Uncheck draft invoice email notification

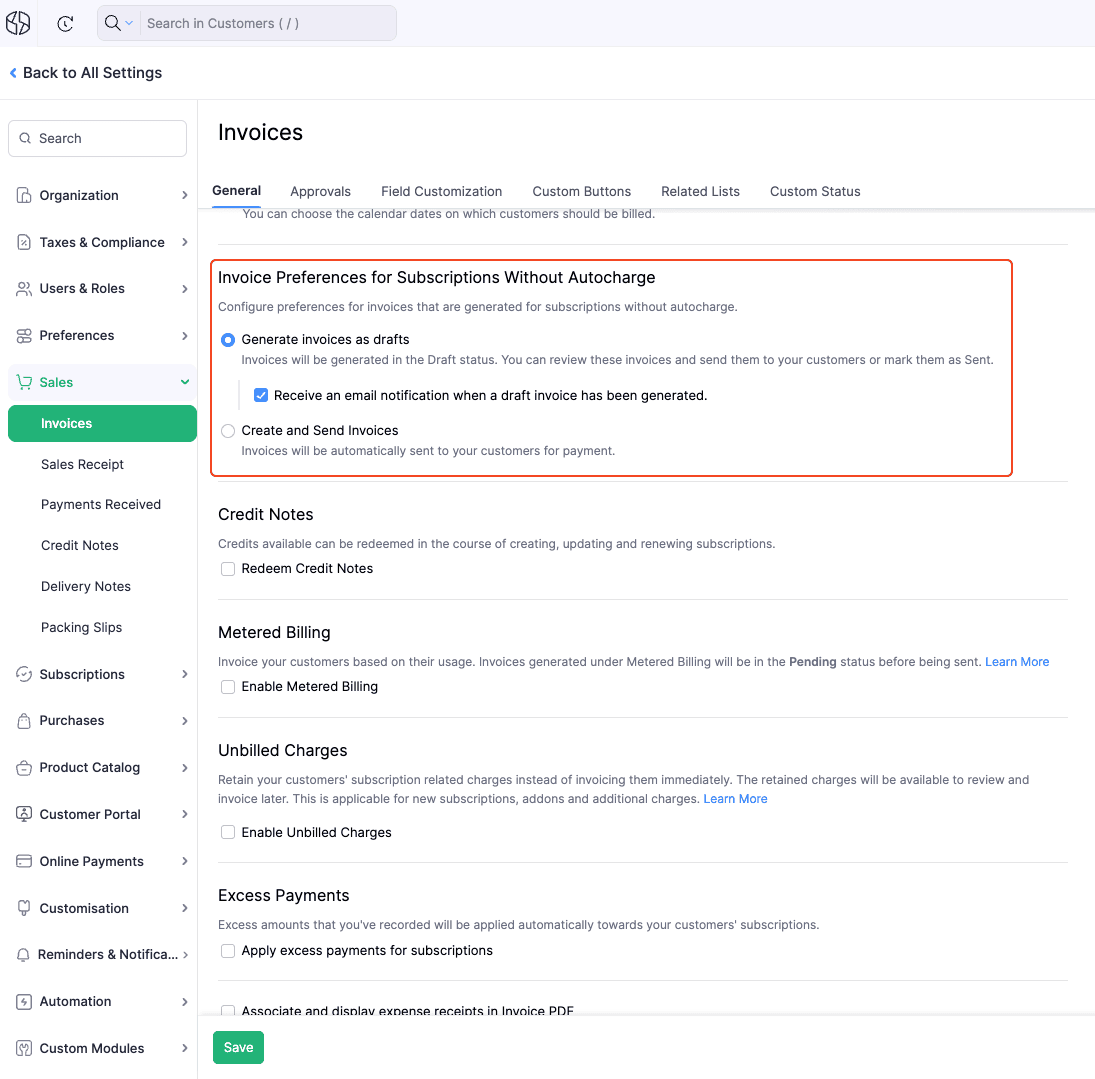point(261,395)
